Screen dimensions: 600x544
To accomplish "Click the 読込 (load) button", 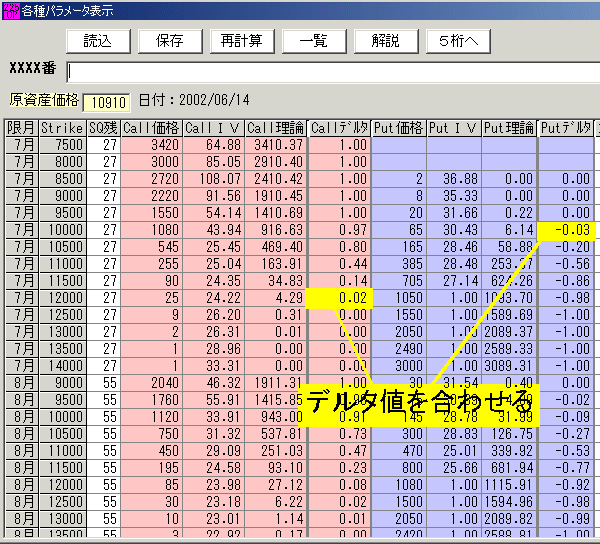I will (98, 41).
